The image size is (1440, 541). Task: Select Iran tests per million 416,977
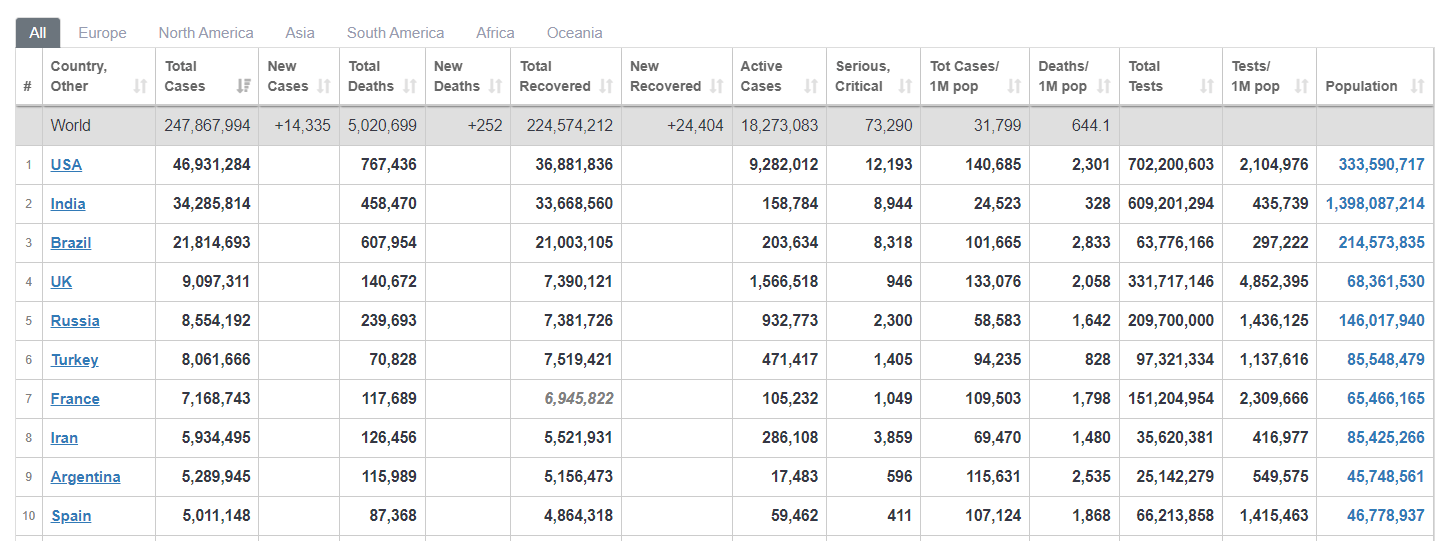click(1280, 438)
